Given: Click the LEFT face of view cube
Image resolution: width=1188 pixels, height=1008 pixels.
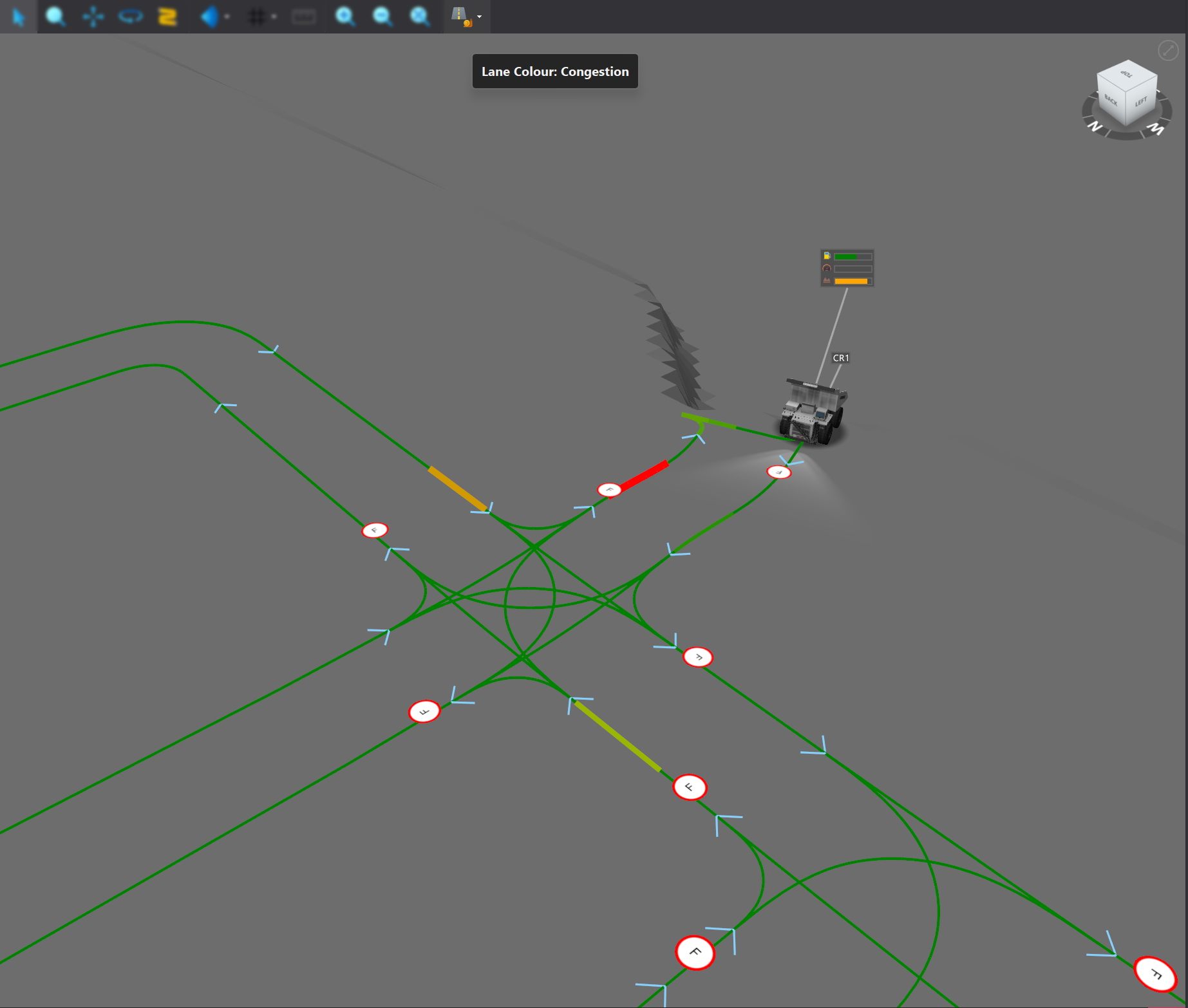Looking at the screenshot, I should (x=1142, y=103).
